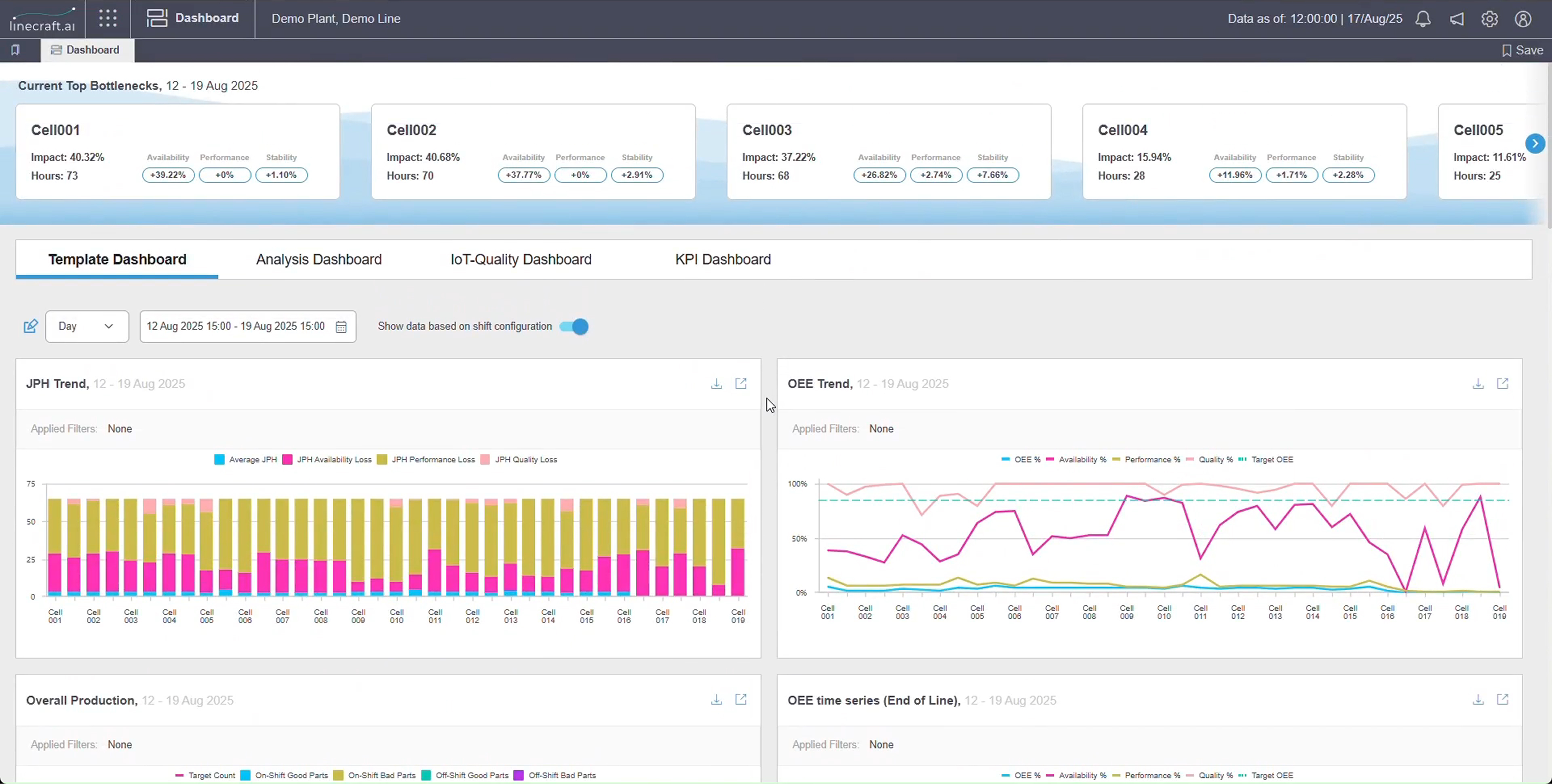Click the Dashboard header navigation button

pos(193,18)
